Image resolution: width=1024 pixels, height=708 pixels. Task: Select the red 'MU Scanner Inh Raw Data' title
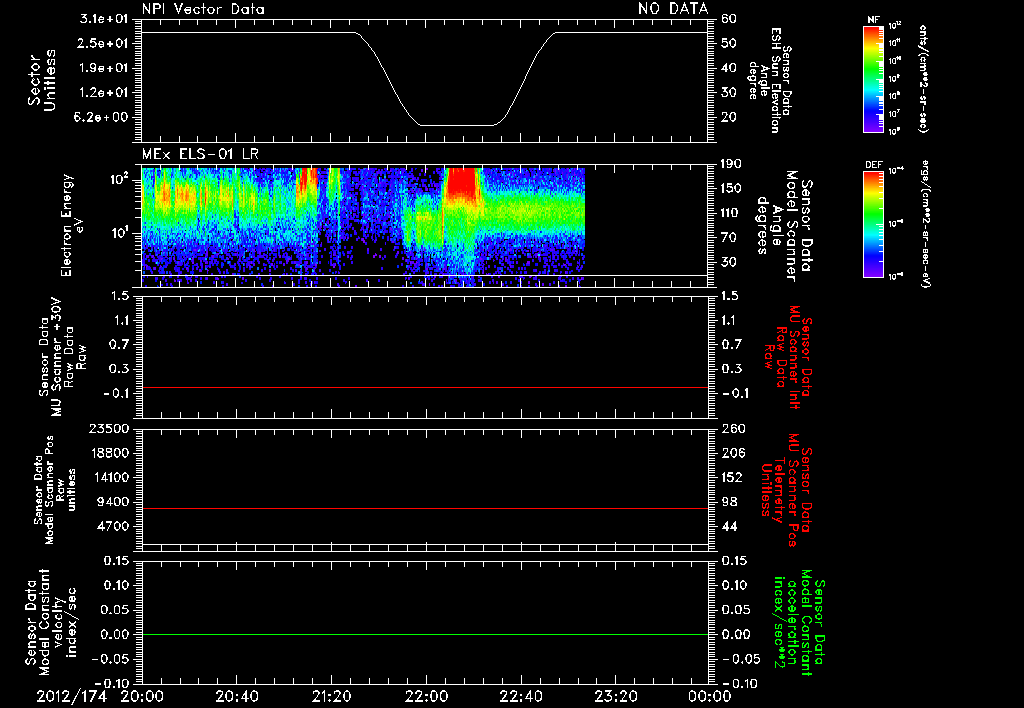[788, 357]
